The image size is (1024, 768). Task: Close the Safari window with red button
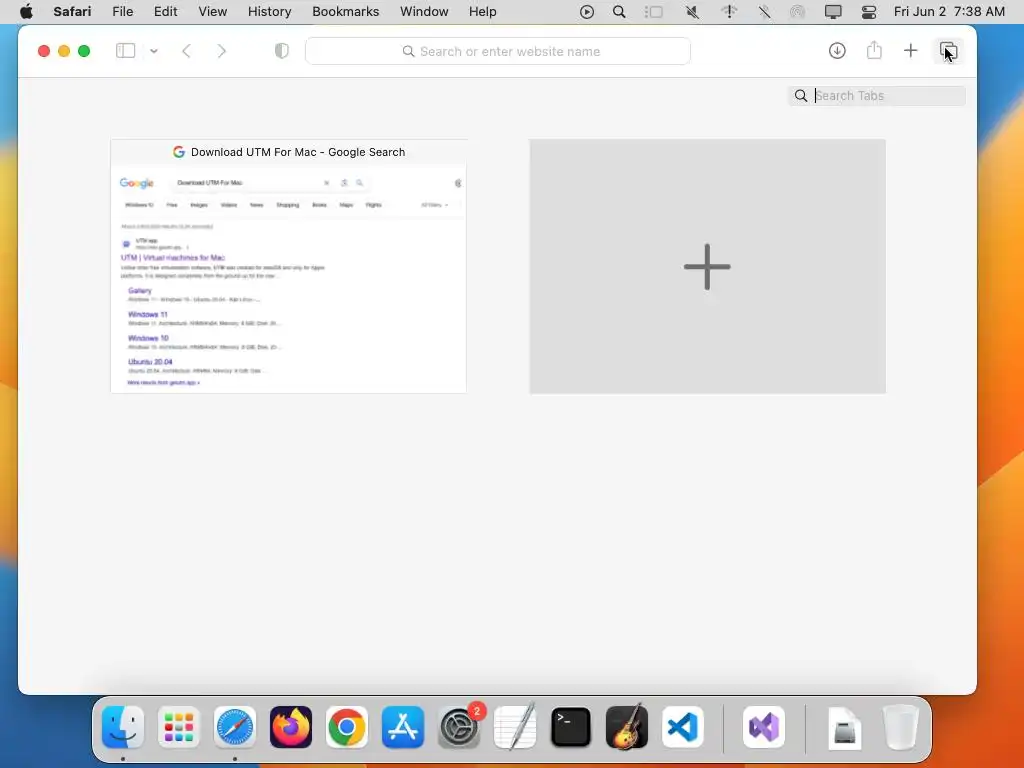point(44,51)
